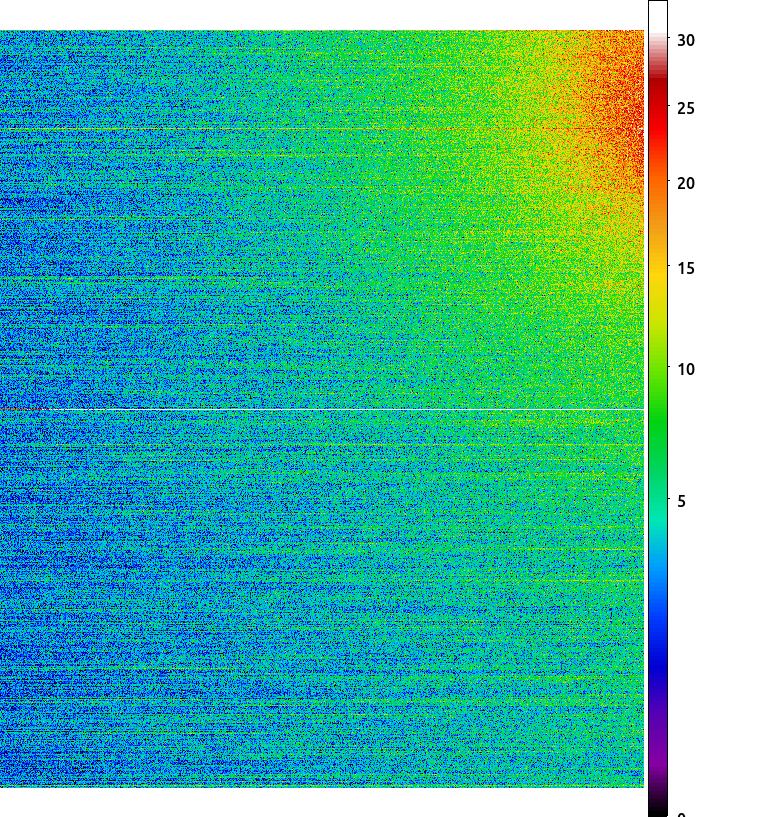Screen dimensions: 760x817
Task: Click the "30" tick label on the colorbar
Action: pyautogui.click(x=686, y=40)
